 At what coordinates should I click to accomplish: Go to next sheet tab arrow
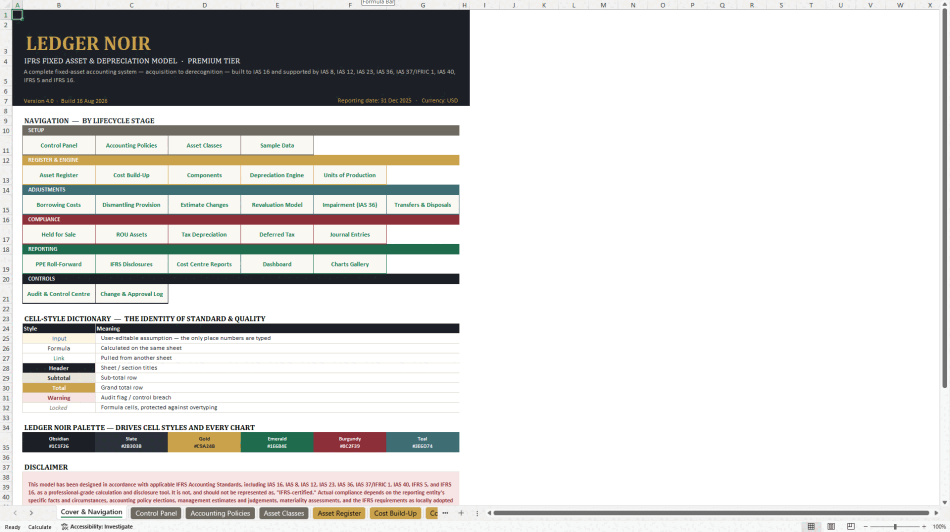32,513
